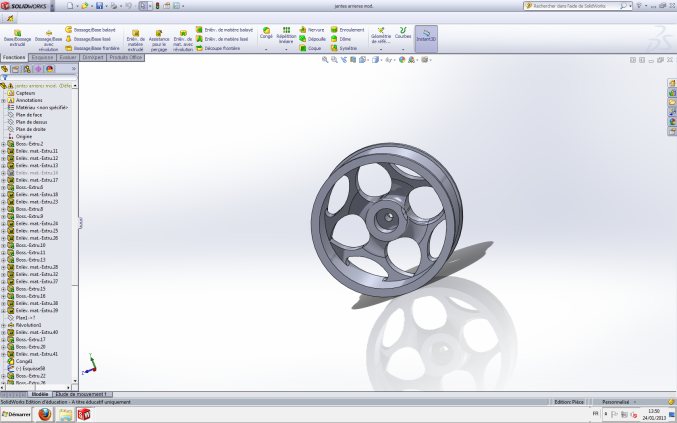Click Zoom to fit icon in view toolbar
This screenshot has height=423, width=677.
tap(325, 60)
